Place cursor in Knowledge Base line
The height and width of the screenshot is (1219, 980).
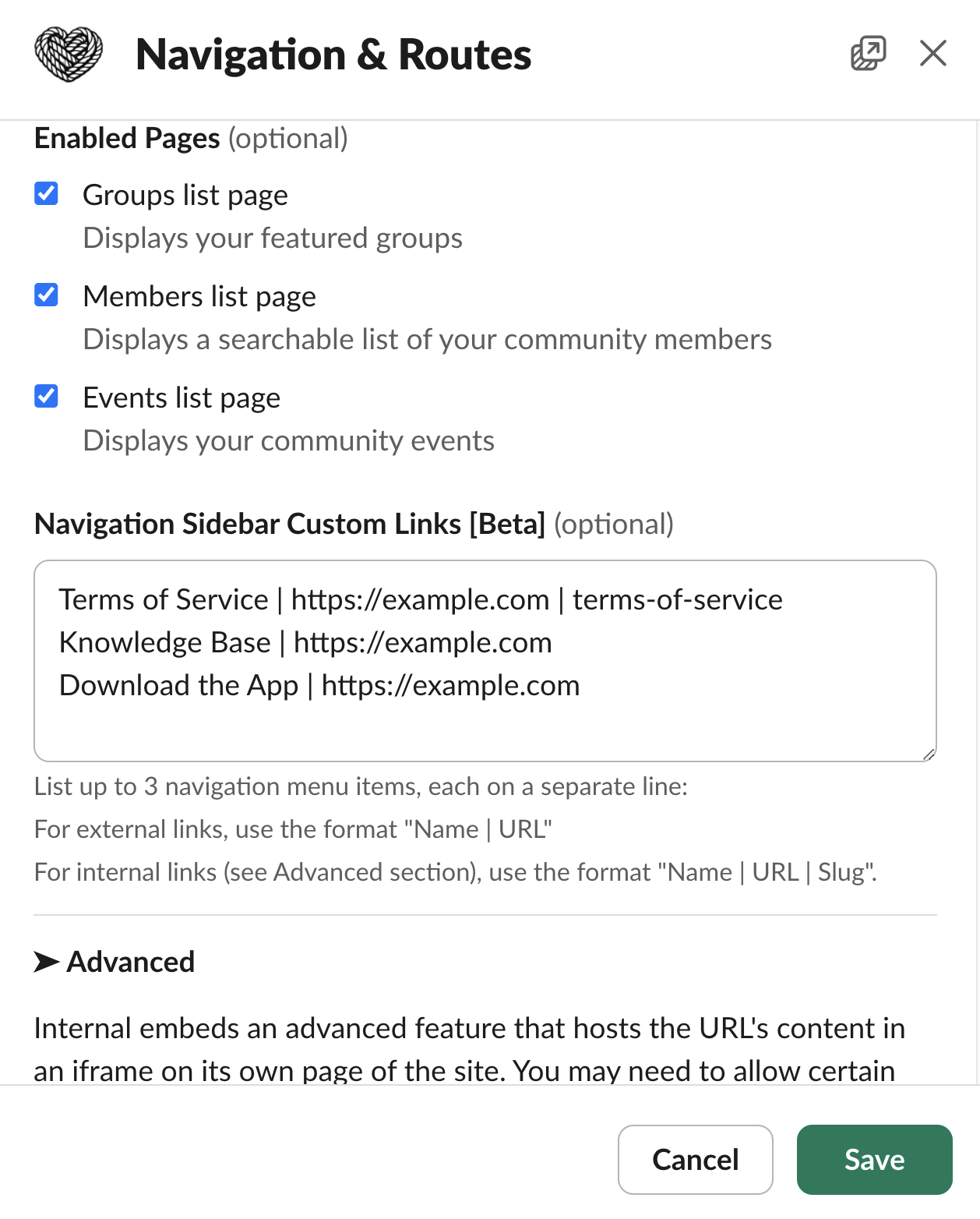305,642
